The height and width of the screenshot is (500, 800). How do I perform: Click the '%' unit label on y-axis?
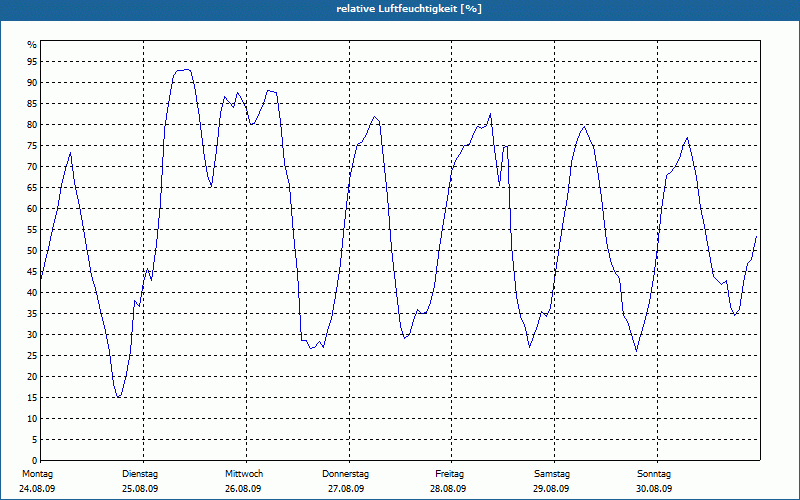pyautogui.click(x=32, y=45)
